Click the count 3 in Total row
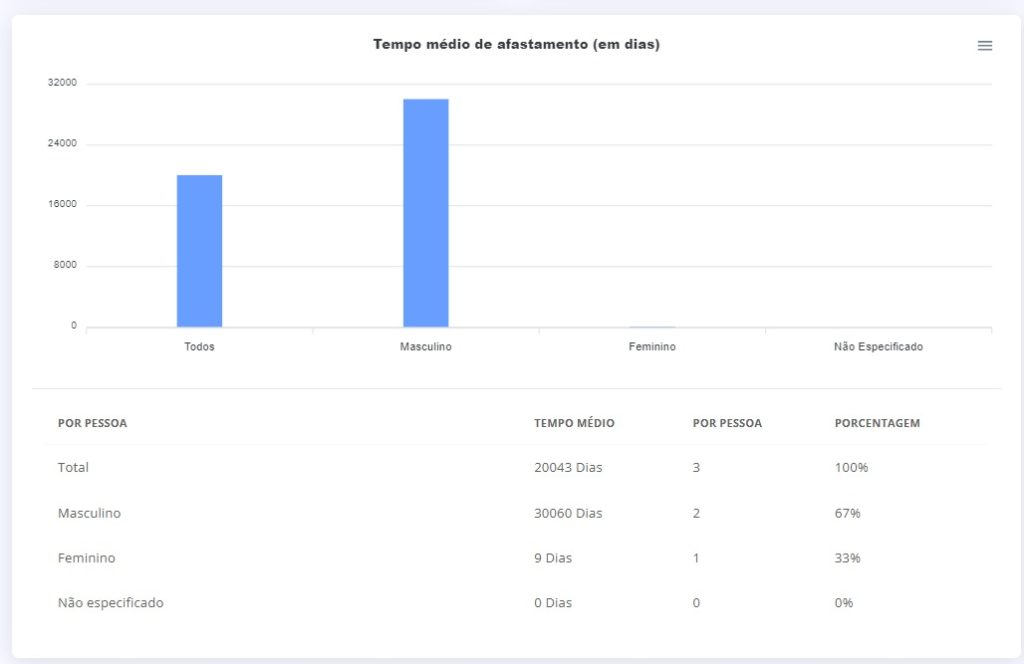The width and height of the screenshot is (1024, 664). (x=696, y=467)
